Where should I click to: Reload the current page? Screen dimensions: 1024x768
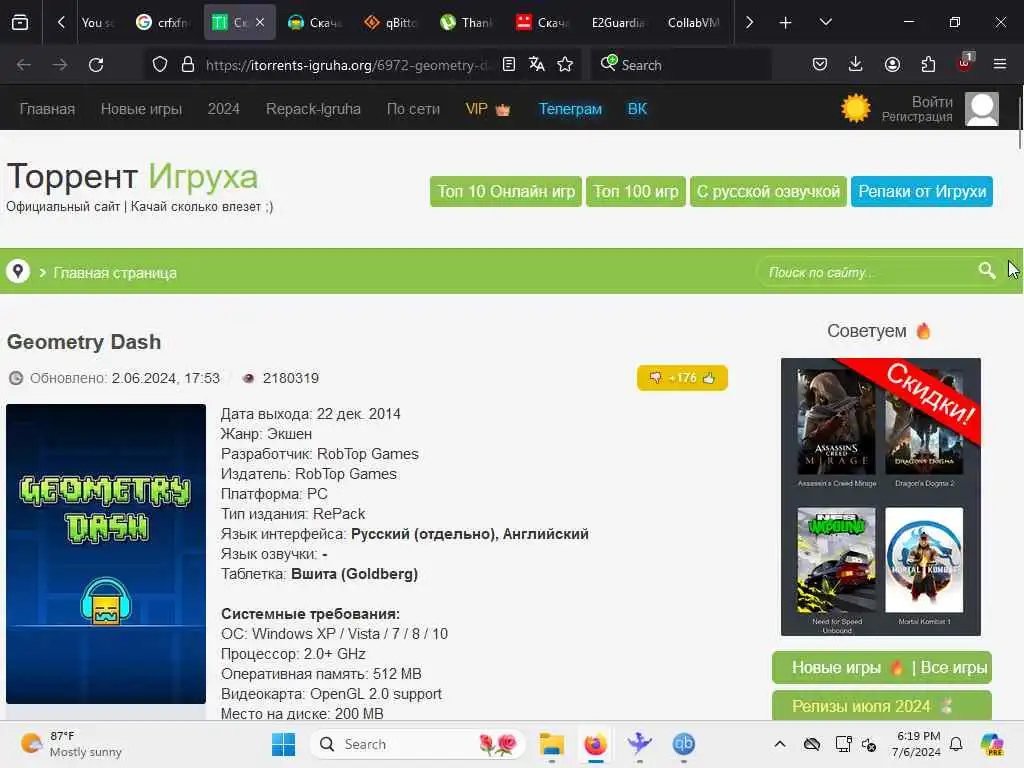pyautogui.click(x=96, y=65)
